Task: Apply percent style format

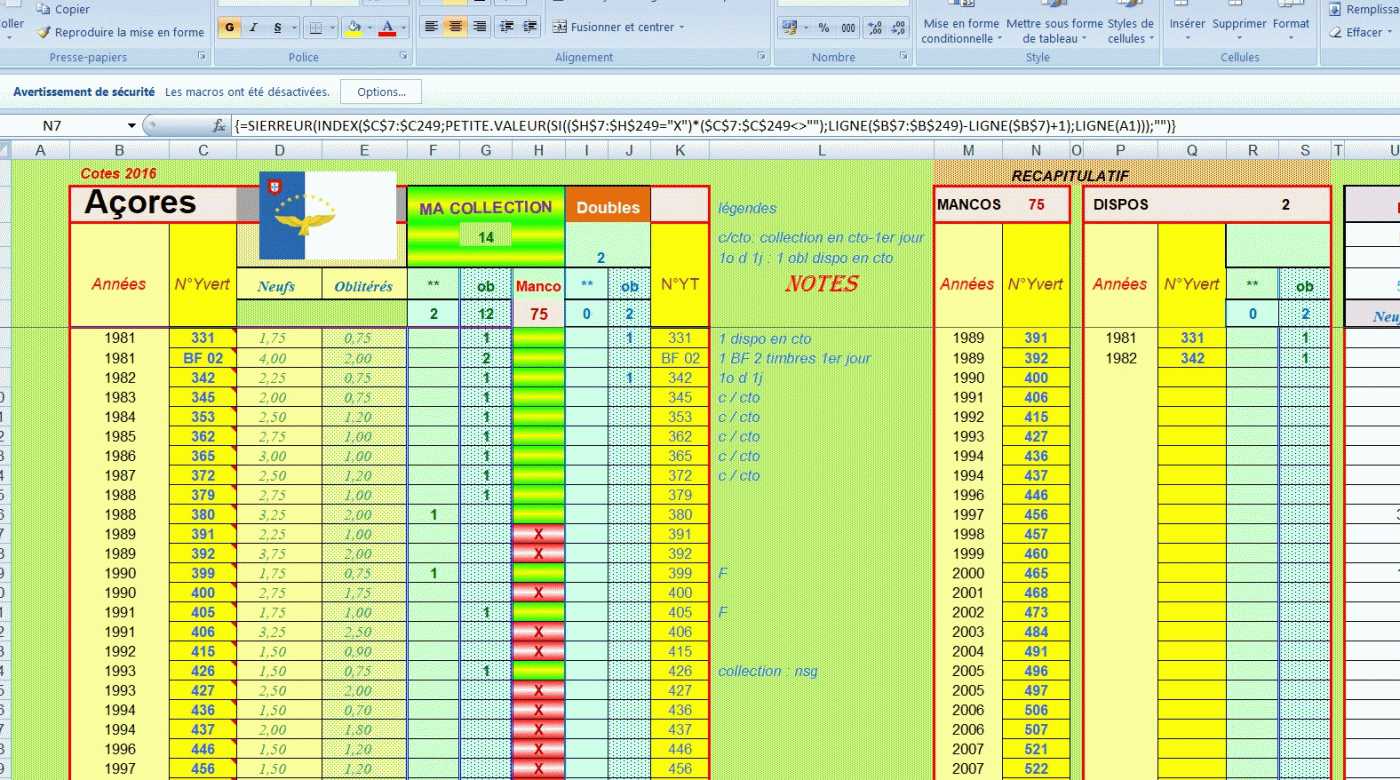Action: 824,27
